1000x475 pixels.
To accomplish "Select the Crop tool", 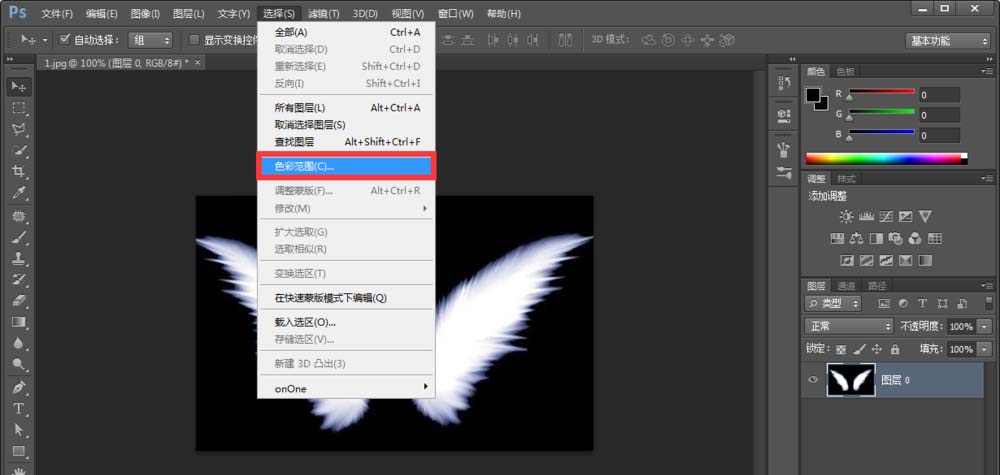I will pos(19,172).
